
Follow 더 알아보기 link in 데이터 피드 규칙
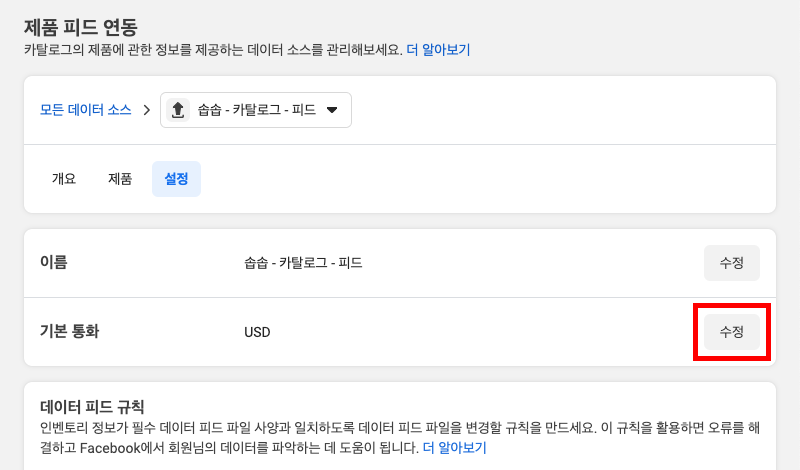pos(454,447)
